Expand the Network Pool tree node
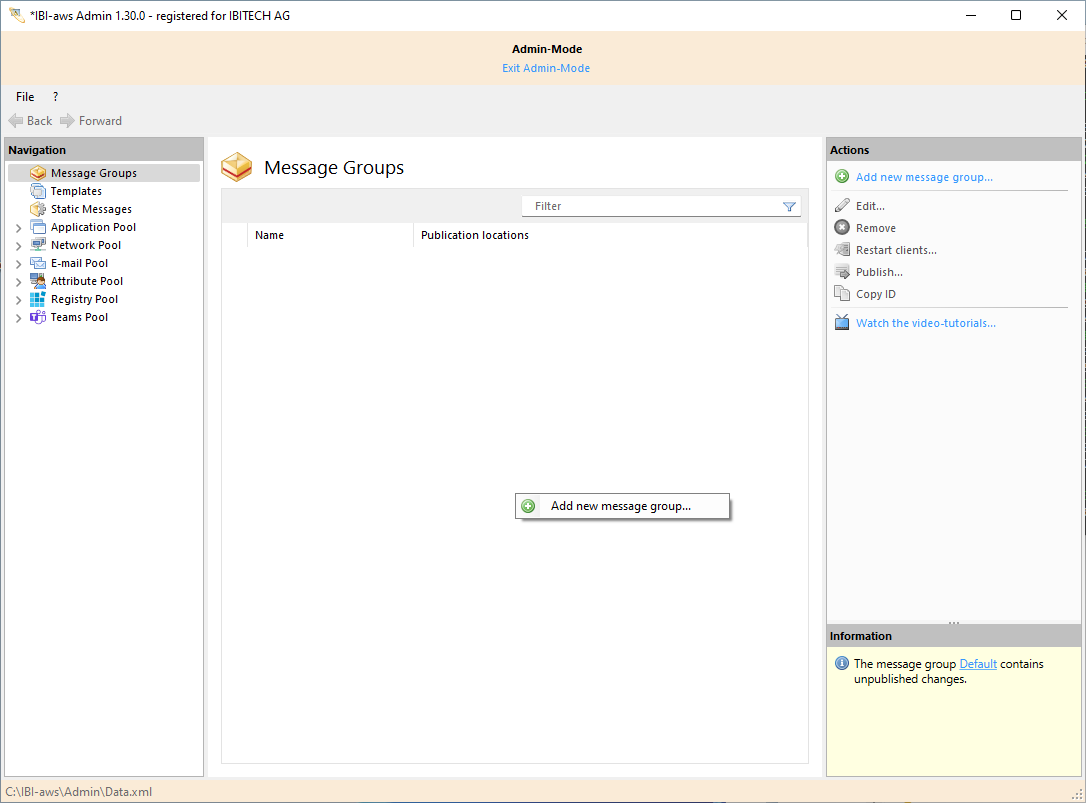The width and height of the screenshot is (1086, 803). (18, 246)
